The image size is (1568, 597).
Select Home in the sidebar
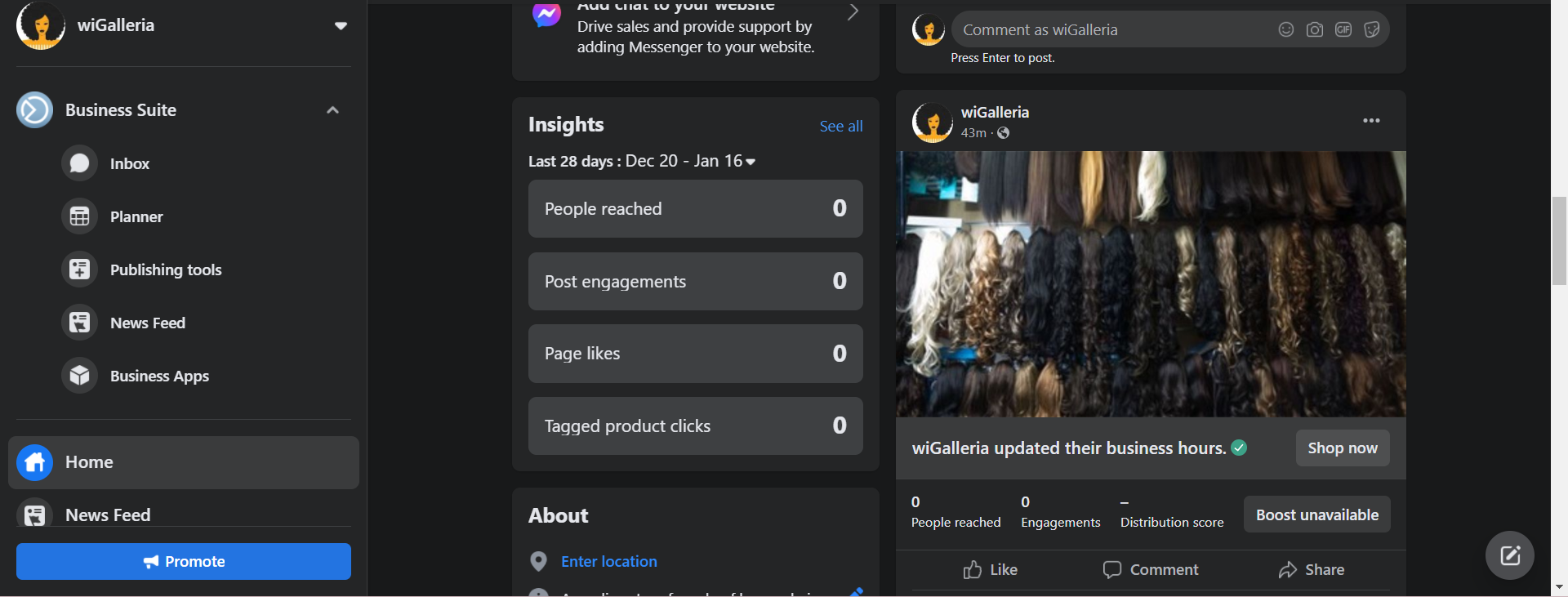184,462
